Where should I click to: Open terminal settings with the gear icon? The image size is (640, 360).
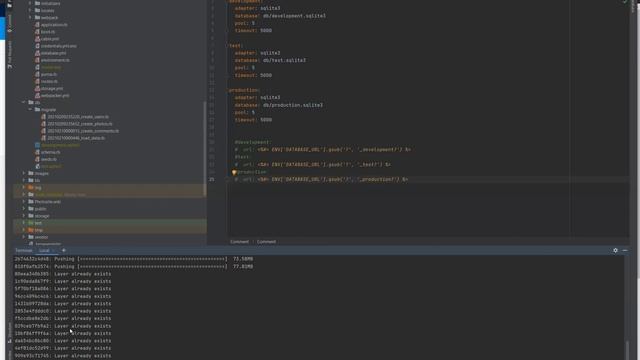(x=616, y=250)
